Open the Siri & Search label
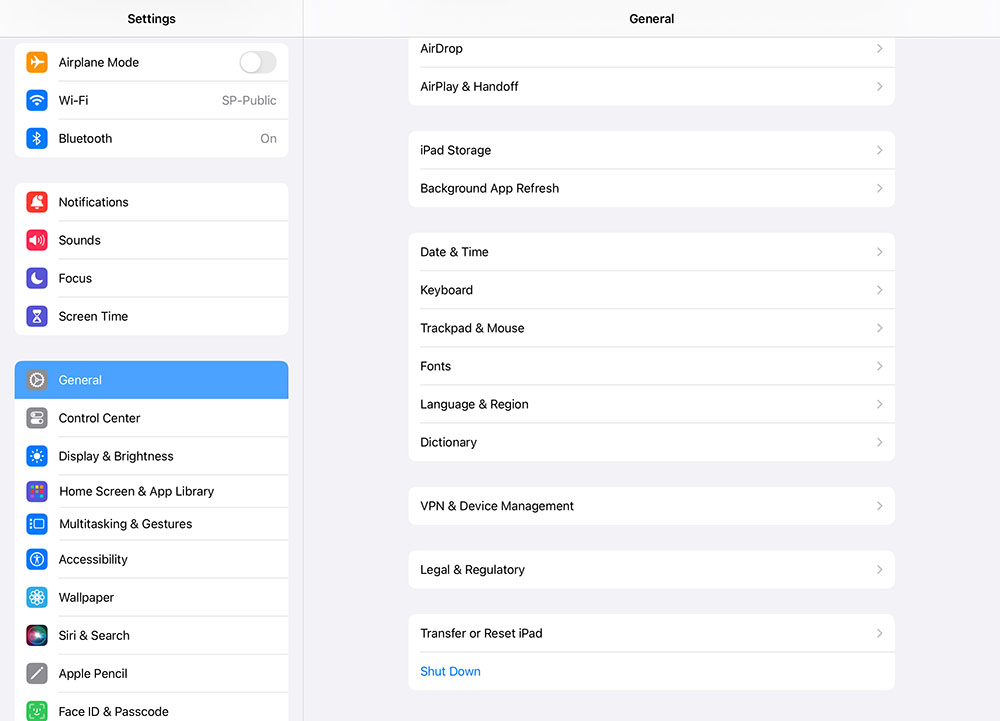Image resolution: width=1000 pixels, height=721 pixels. coord(94,636)
